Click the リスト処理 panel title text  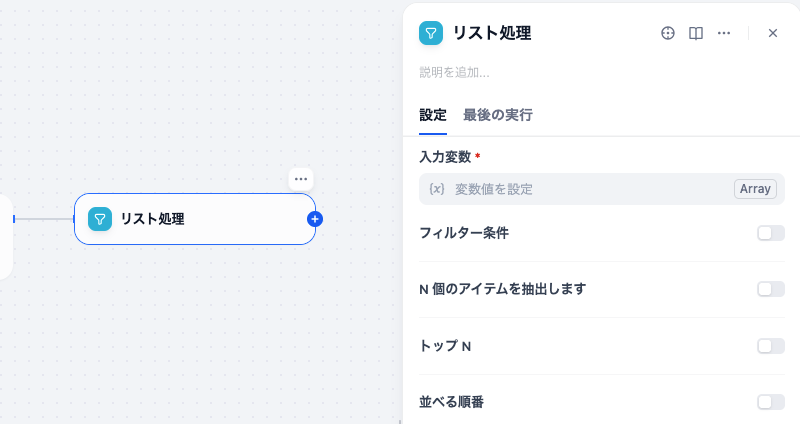492,33
